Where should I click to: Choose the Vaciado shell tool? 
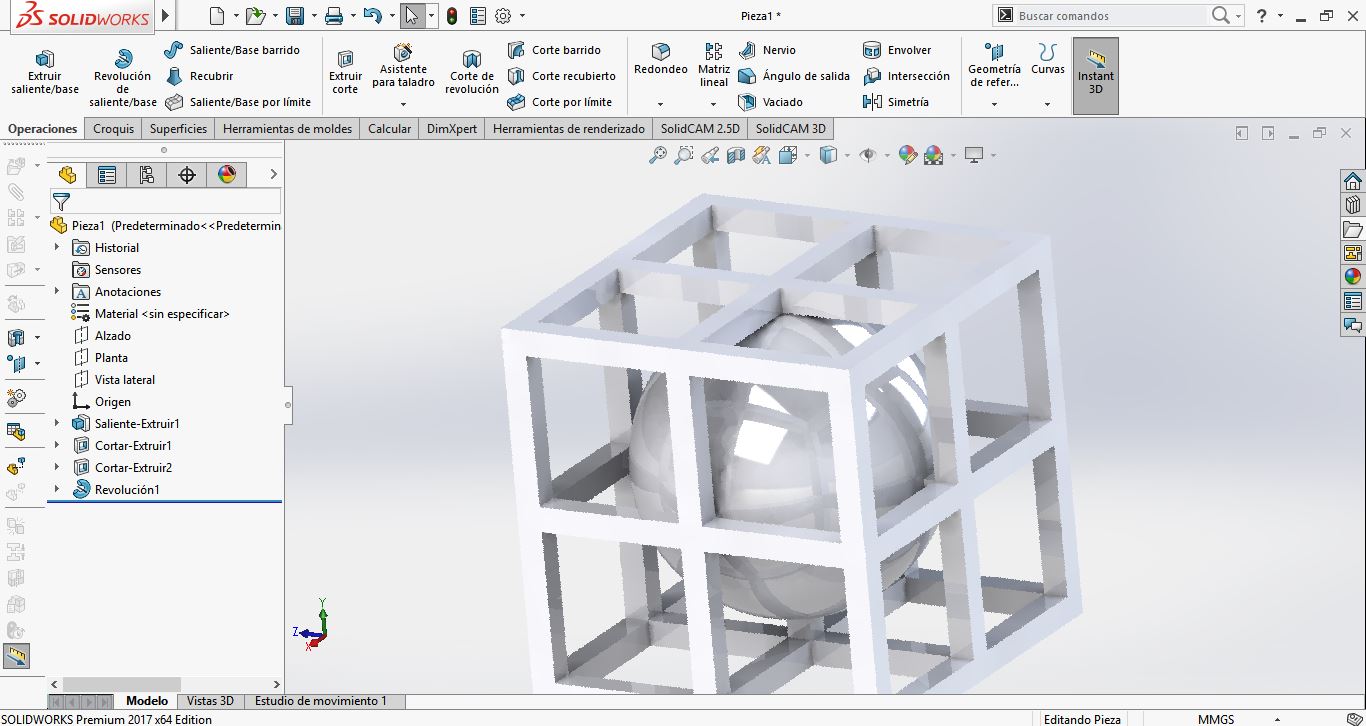(770, 102)
